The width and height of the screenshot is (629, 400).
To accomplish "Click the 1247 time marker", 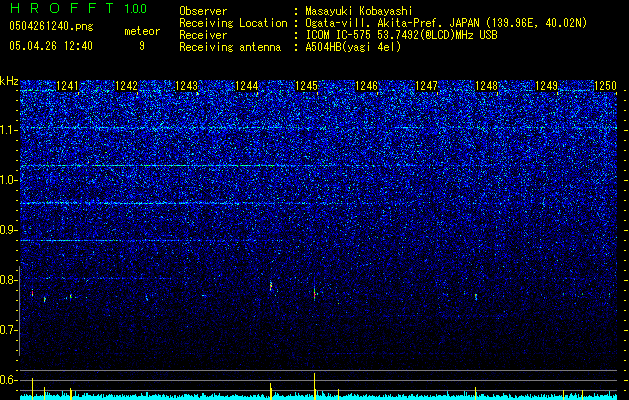I will (x=426, y=85).
